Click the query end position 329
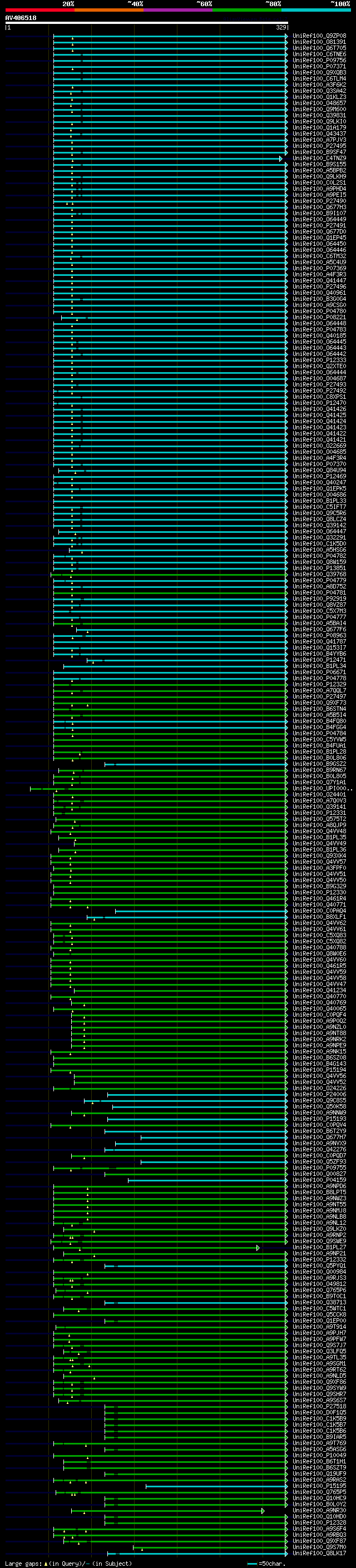 [x=281, y=27]
